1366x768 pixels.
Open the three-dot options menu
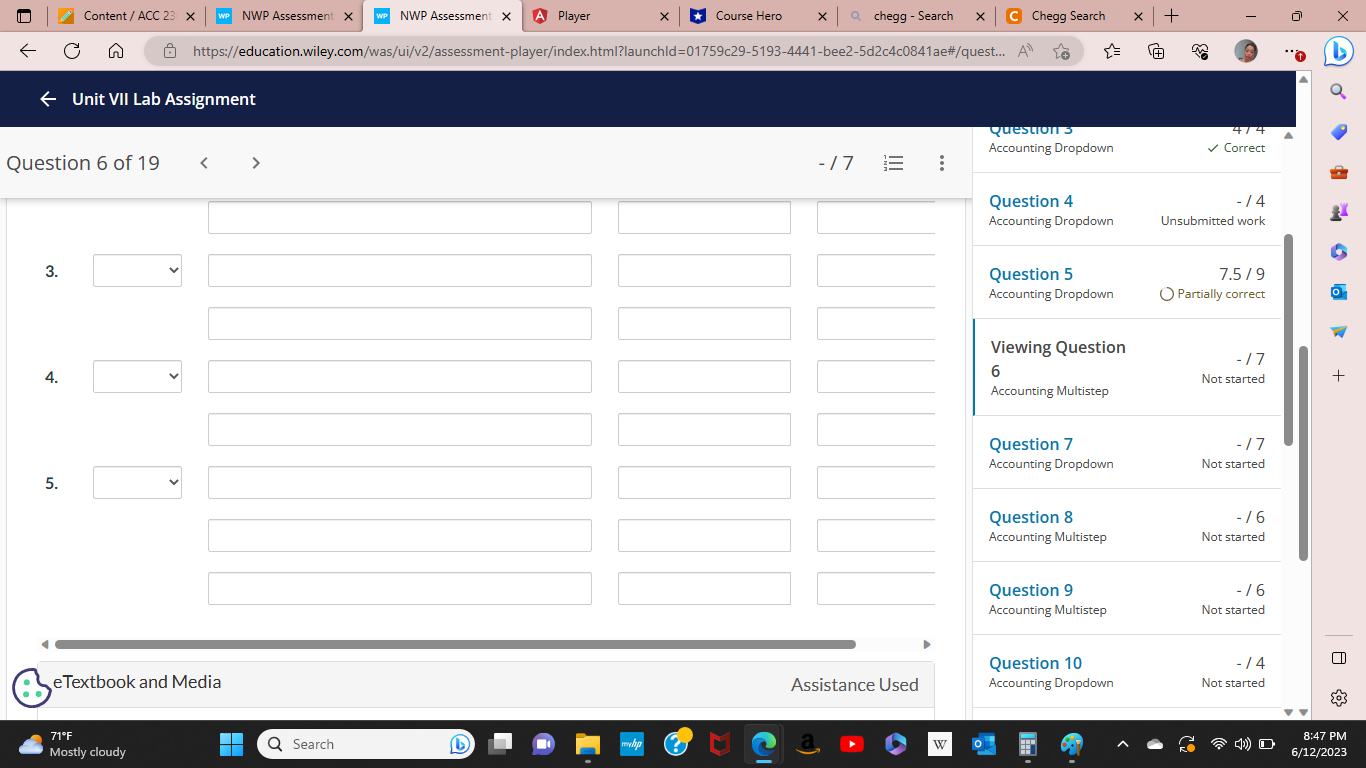(941, 163)
